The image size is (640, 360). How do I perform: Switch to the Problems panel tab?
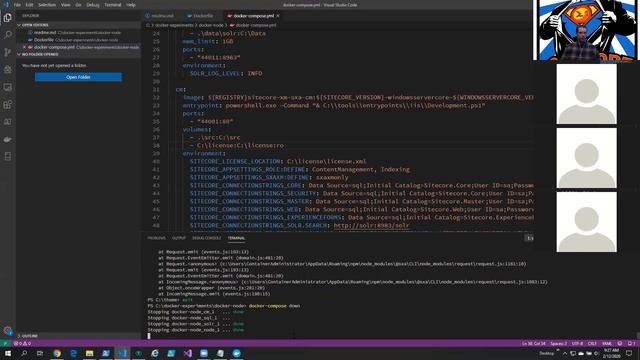click(156, 238)
